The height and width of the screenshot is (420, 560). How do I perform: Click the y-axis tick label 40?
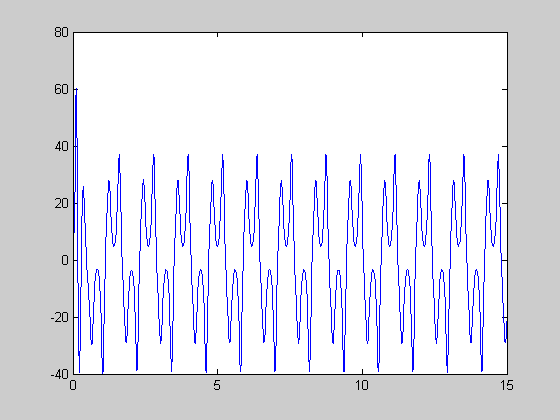[61, 146]
